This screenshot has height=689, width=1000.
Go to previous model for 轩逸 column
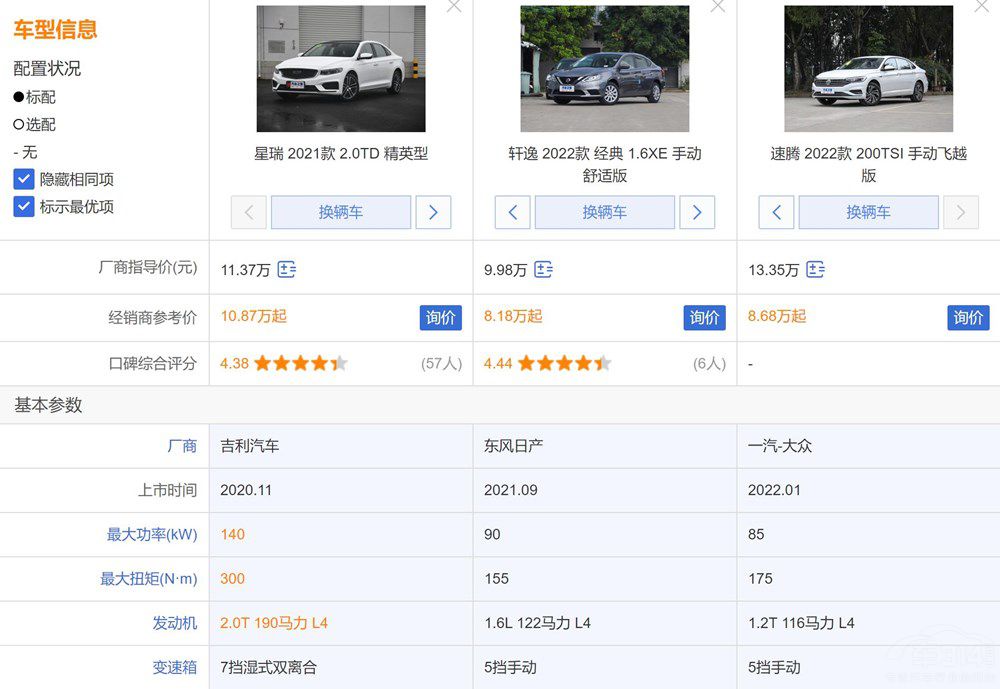[x=512, y=212]
